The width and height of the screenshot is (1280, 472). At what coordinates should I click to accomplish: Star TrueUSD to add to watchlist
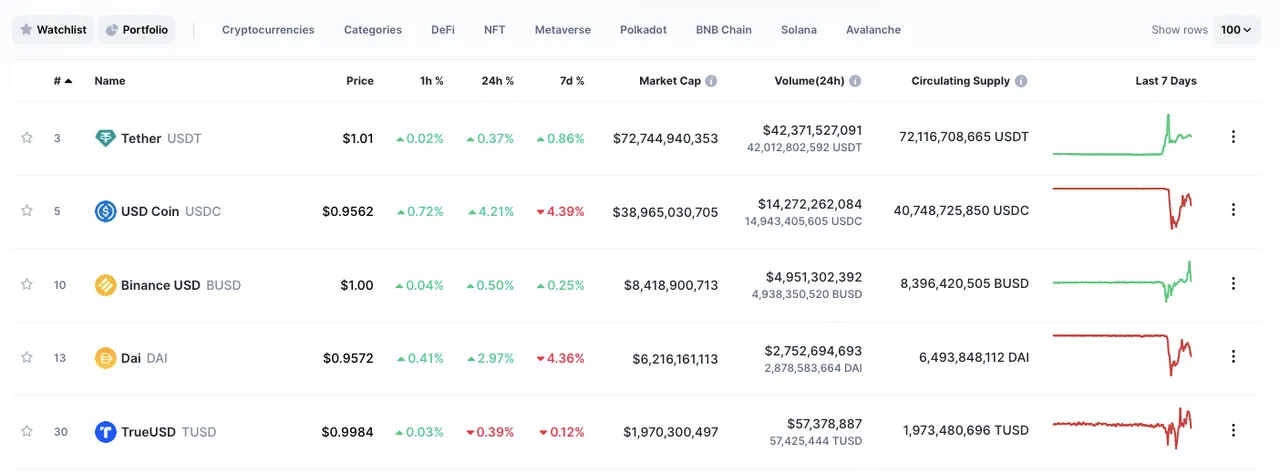(x=27, y=432)
